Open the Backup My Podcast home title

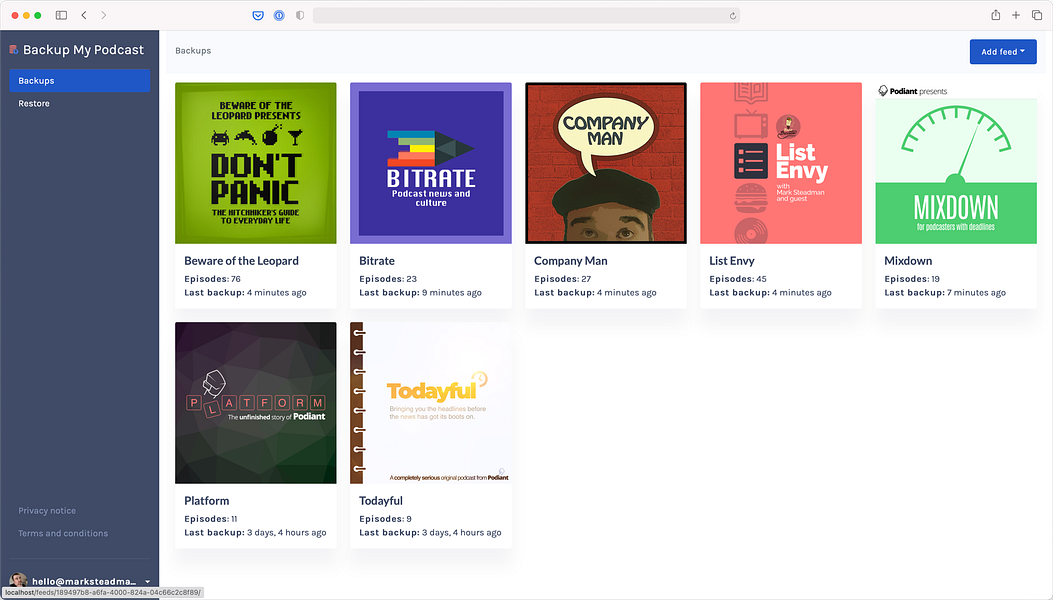coord(83,50)
